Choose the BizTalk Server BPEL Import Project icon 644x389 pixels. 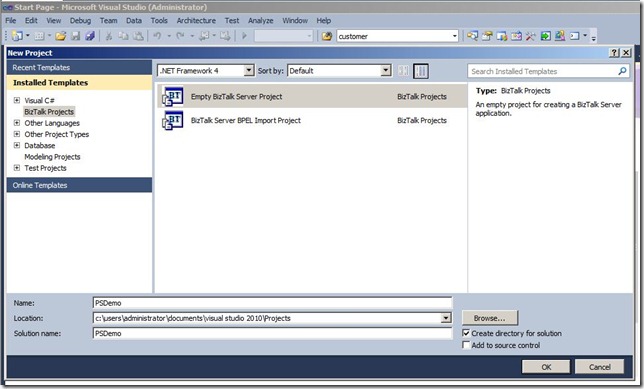click(x=172, y=120)
